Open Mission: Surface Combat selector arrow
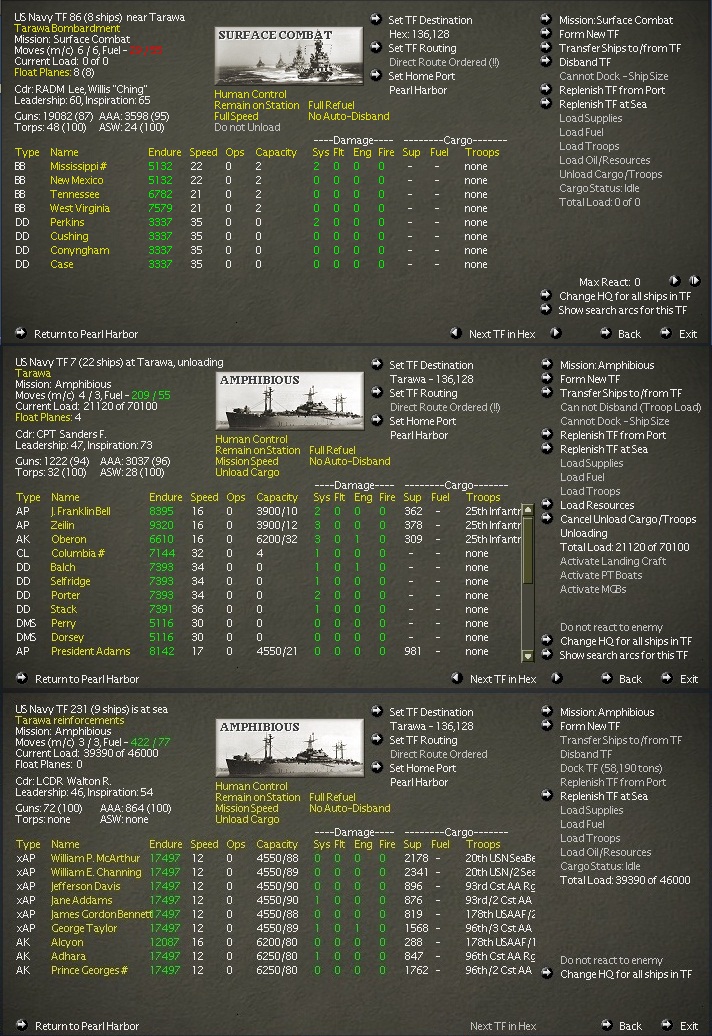This screenshot has width=712, height=1036. click(x=546, y=19)
